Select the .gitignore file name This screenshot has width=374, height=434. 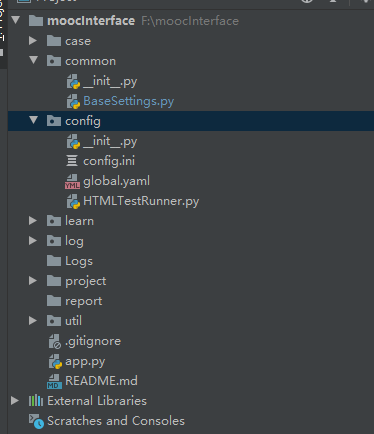pyautogui.click(x=93, y=341)
